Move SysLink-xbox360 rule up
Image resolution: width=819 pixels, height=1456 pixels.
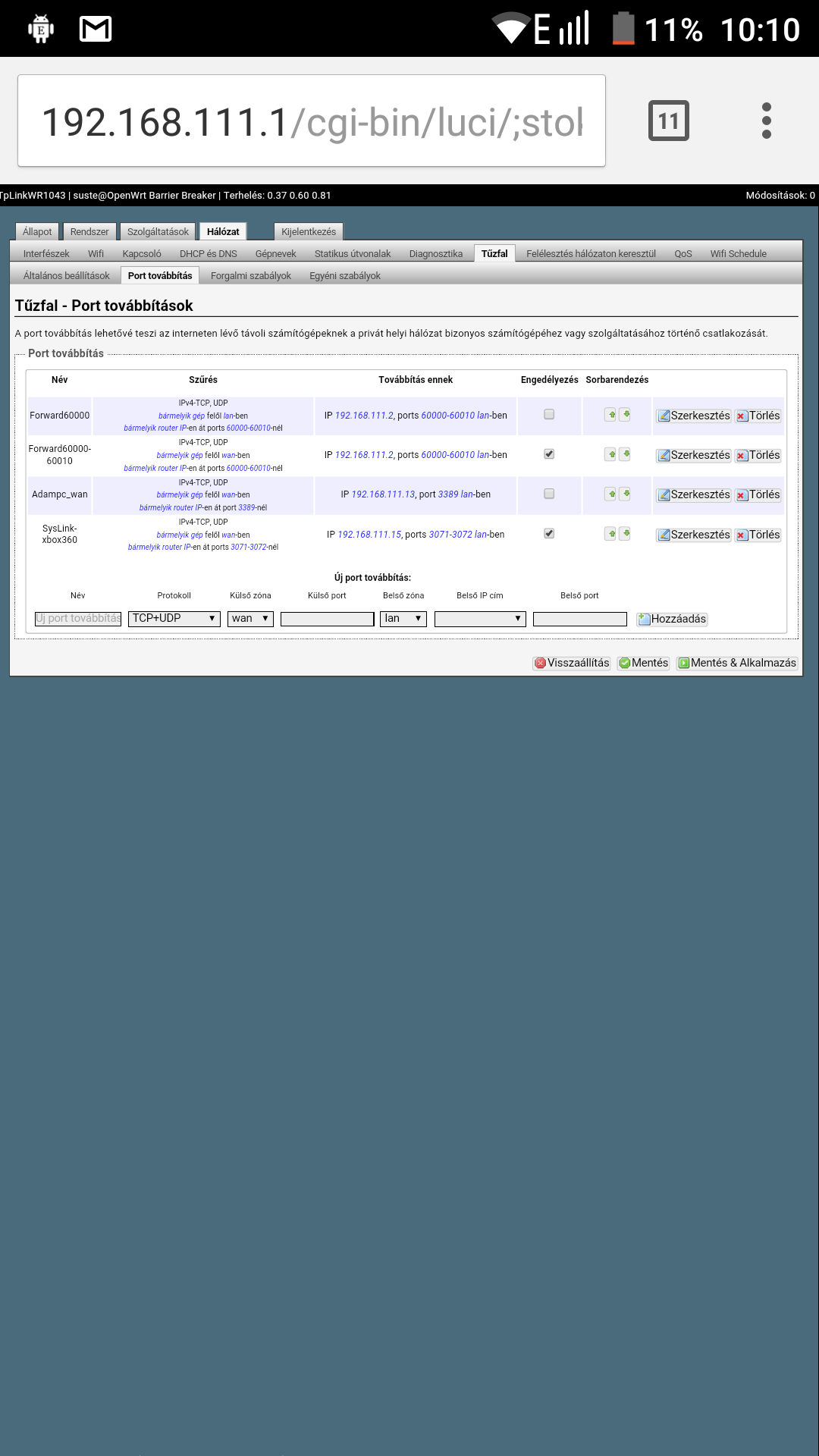[x=610, y=534]
